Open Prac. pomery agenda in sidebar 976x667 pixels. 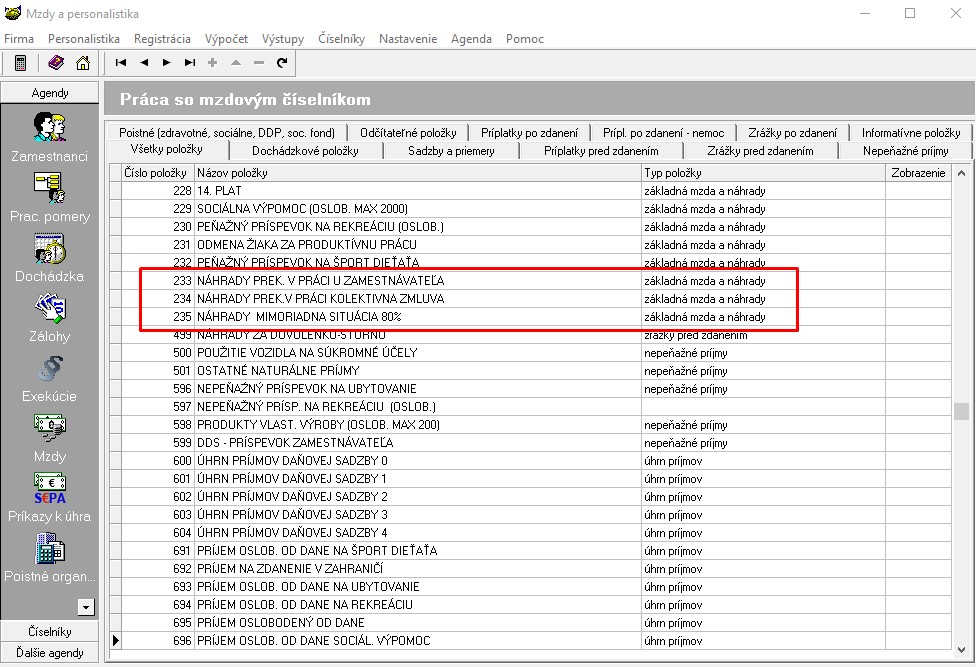click(x=49, y=197)
